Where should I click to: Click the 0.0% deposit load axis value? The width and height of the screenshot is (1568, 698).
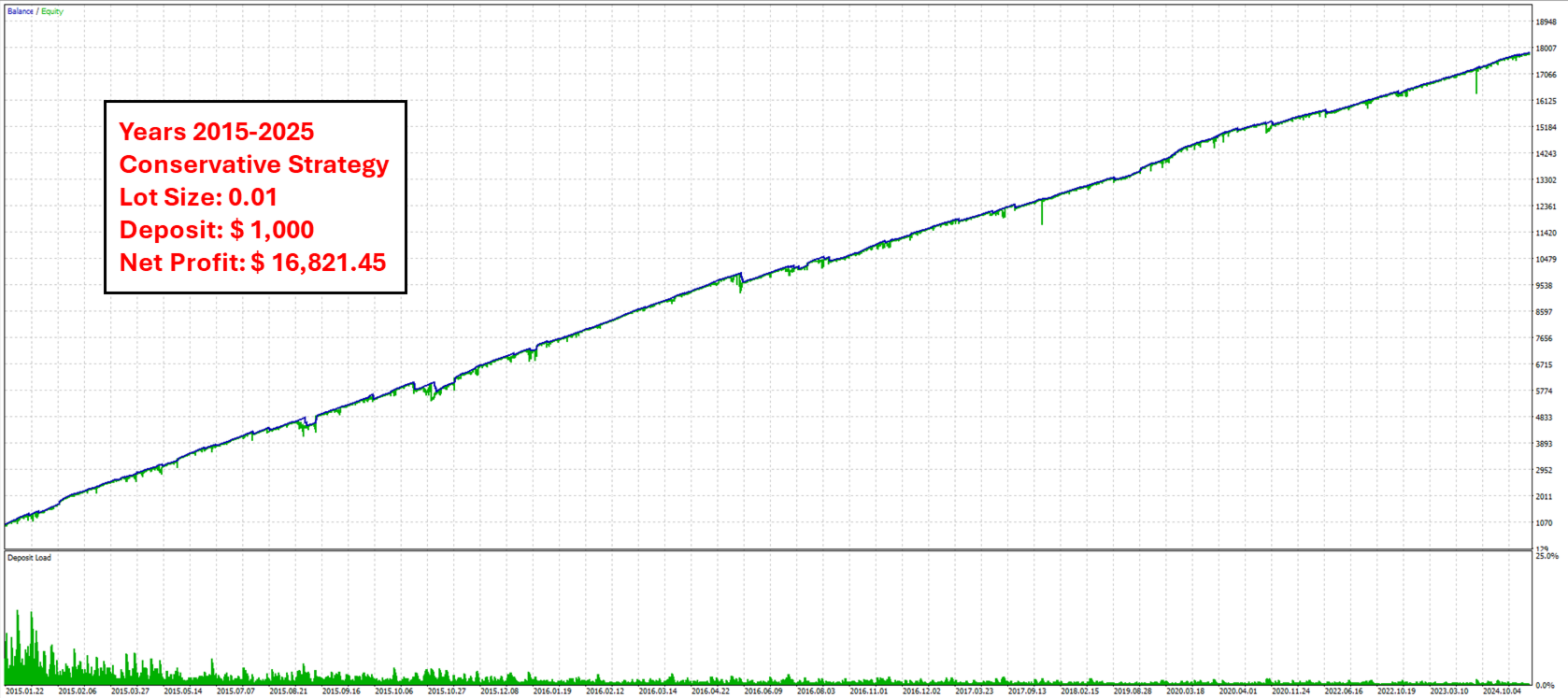pos(1546,685)
